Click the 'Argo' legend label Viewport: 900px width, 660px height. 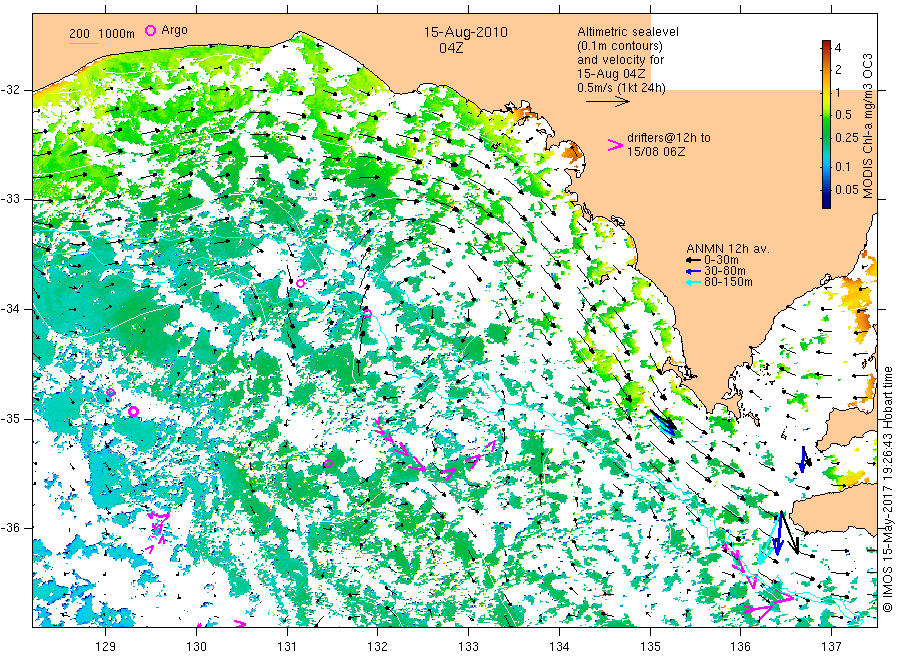[x=174, y=30]
